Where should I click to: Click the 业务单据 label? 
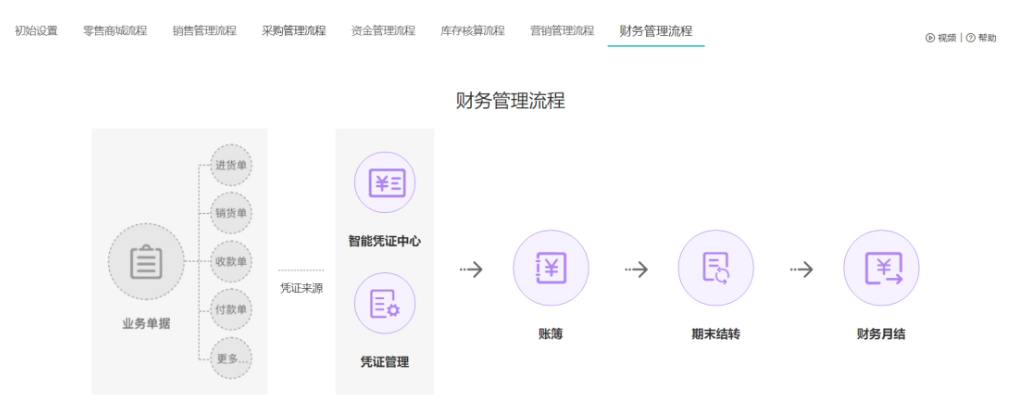146,324
